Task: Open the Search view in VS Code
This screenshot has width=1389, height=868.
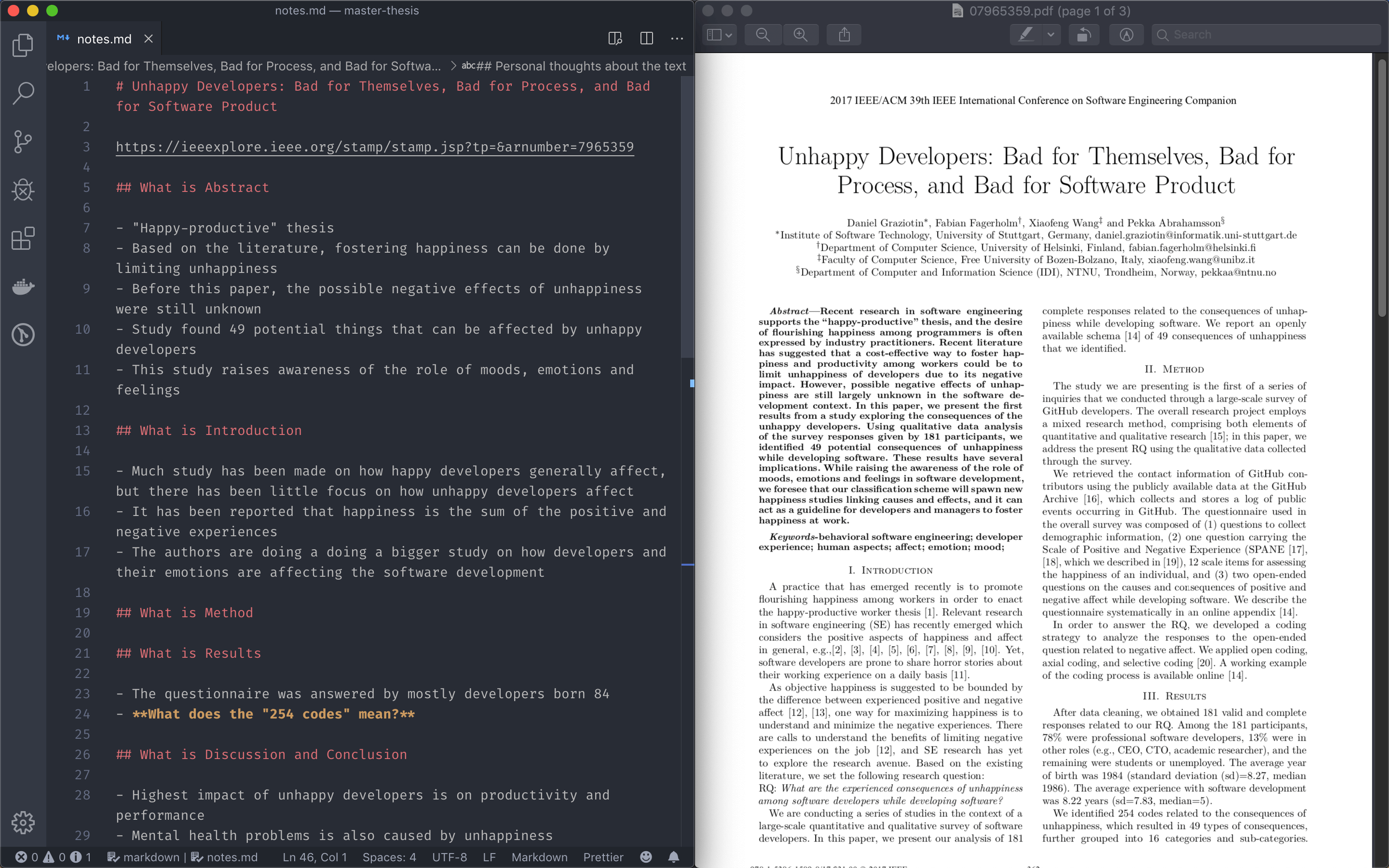Action: tap(23, 93)
